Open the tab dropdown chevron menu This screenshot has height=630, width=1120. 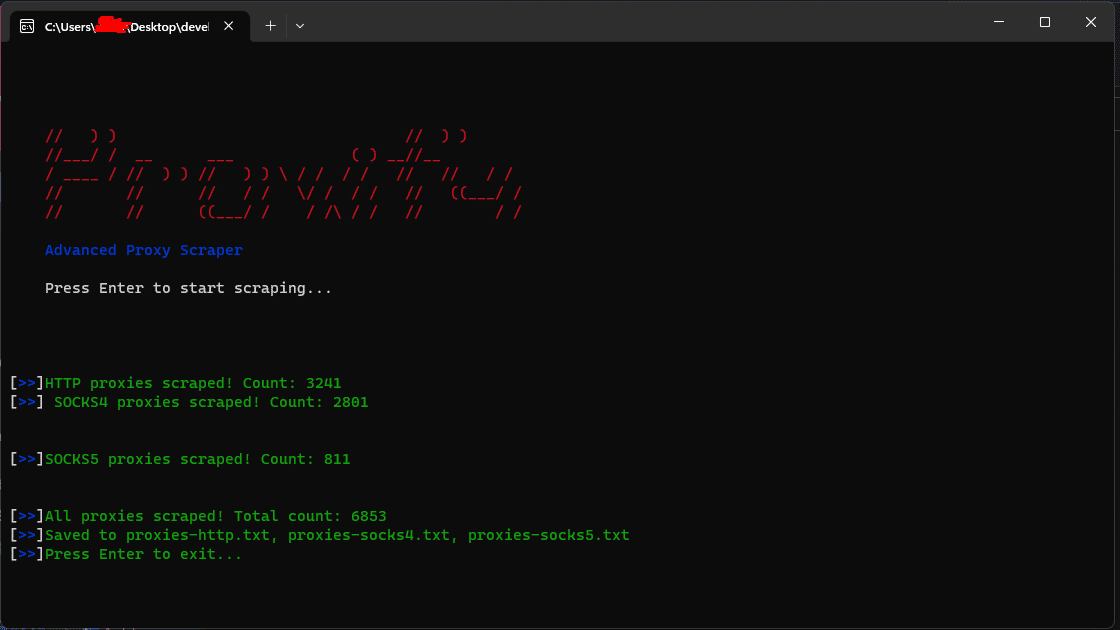pos(299,26)
